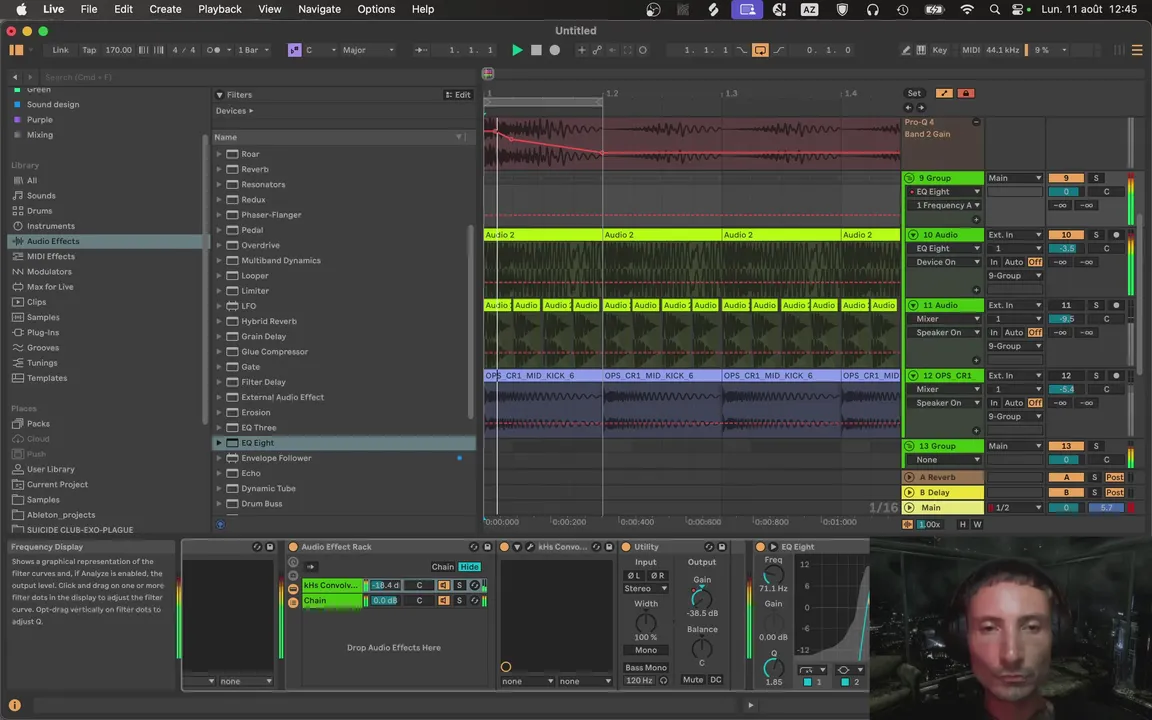Click the Tap tempo button
The width and height of the screenshot is (1152, 720).
89,50
